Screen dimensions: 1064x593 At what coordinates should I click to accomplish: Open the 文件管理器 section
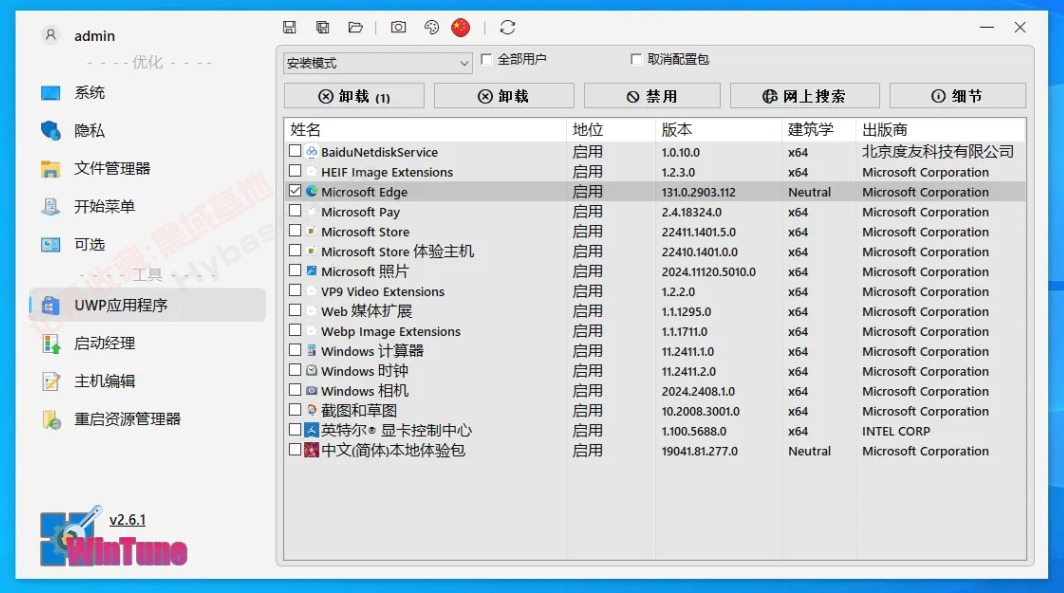coord(112,168)
